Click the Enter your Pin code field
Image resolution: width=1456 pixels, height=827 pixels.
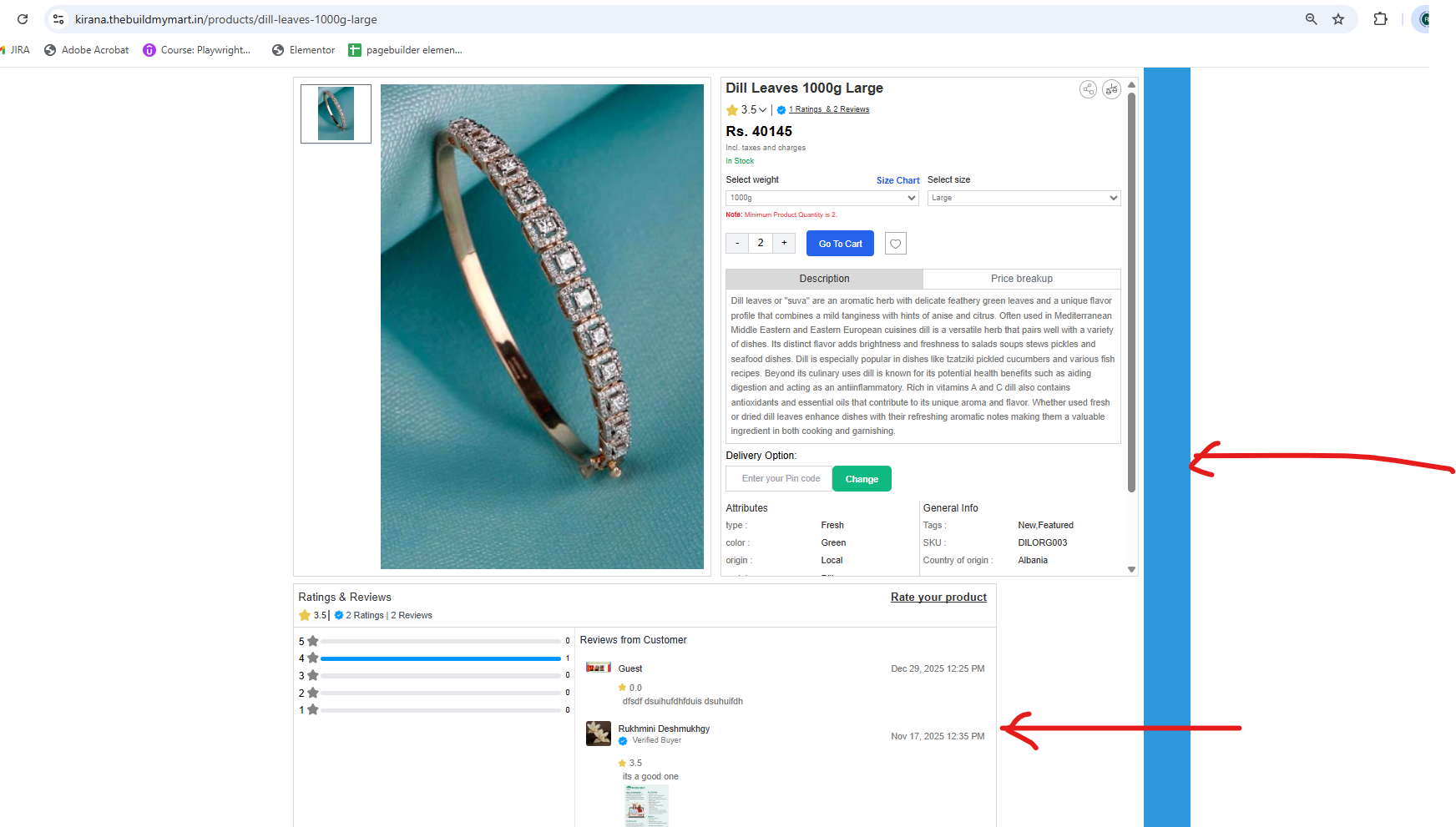(780, 479)
